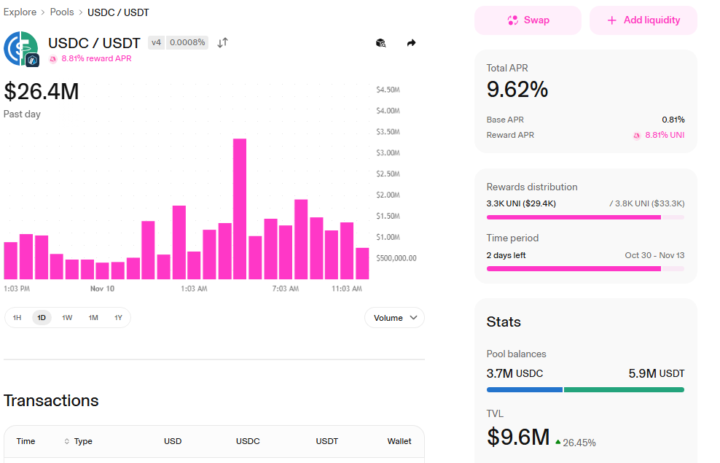This screenshot has width=720, height=463.
Task: Open the pool explorer link icon
Action: 380,43
